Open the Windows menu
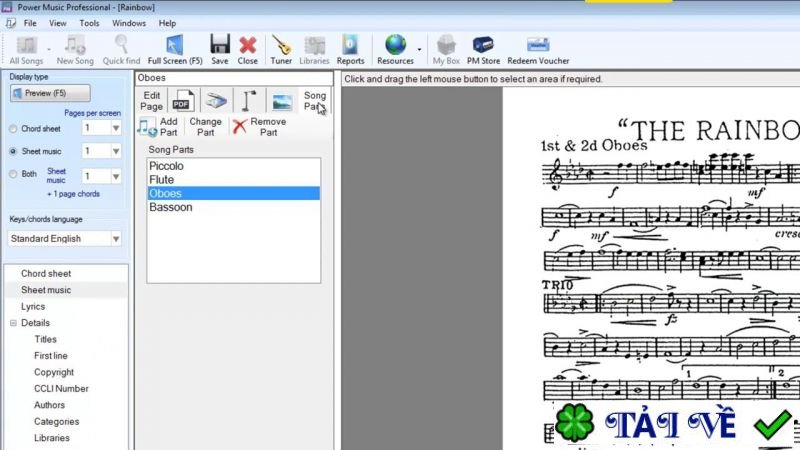 [x=129, y=23]
